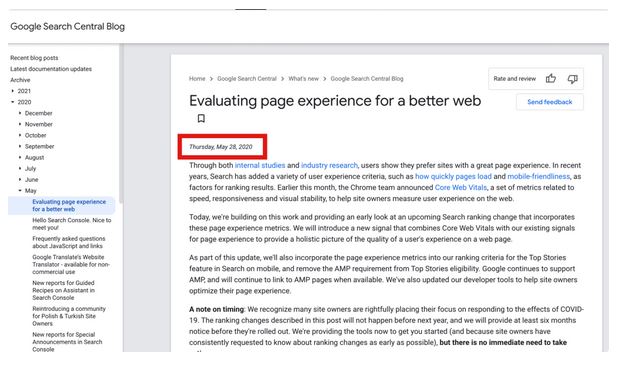This screenshot has height=374, width=622.
Task: Follow the how quickly pages load link
Action: tap(453, 176)
